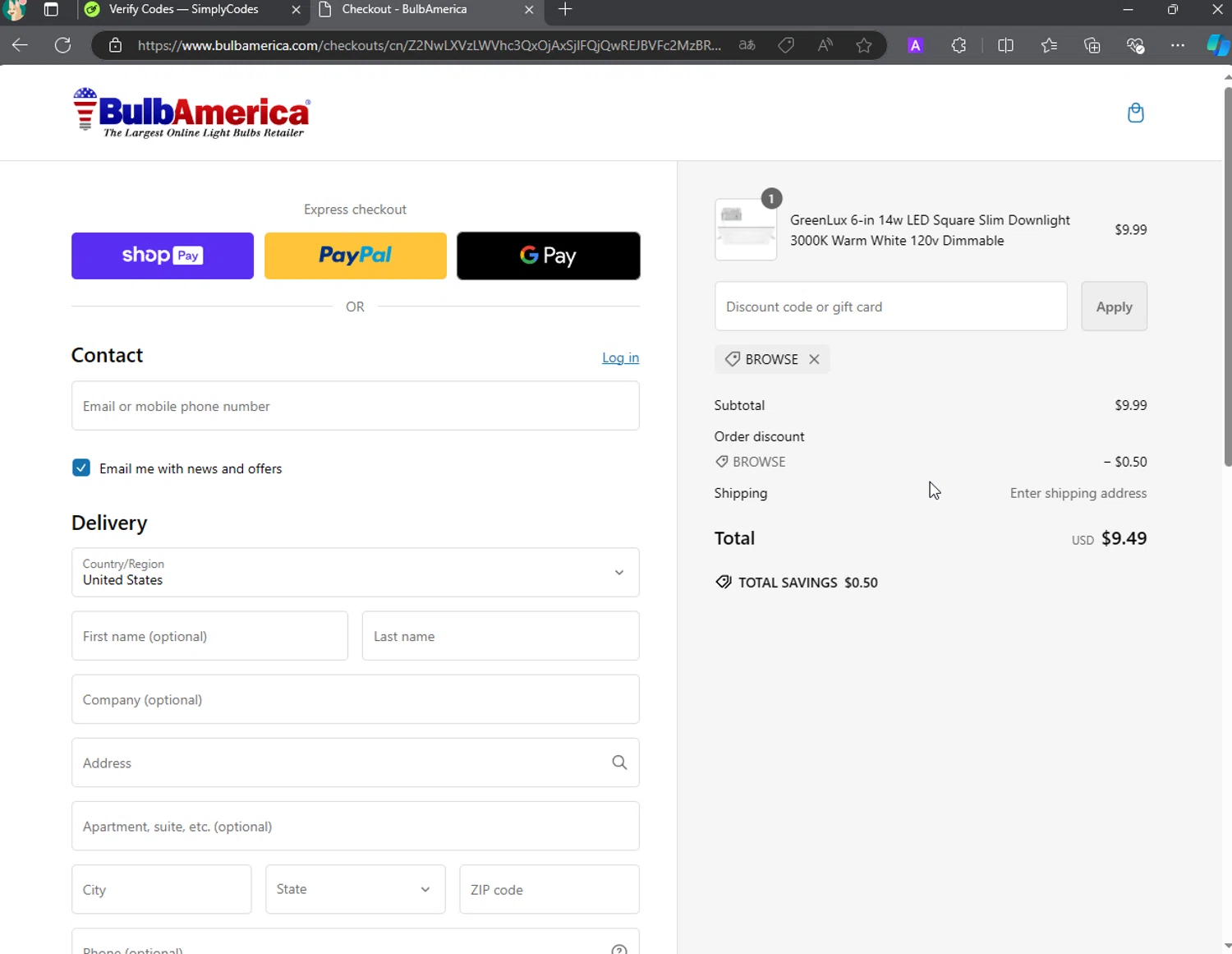Click the GreenLux downlight product thumbnail

click(746, 229)
